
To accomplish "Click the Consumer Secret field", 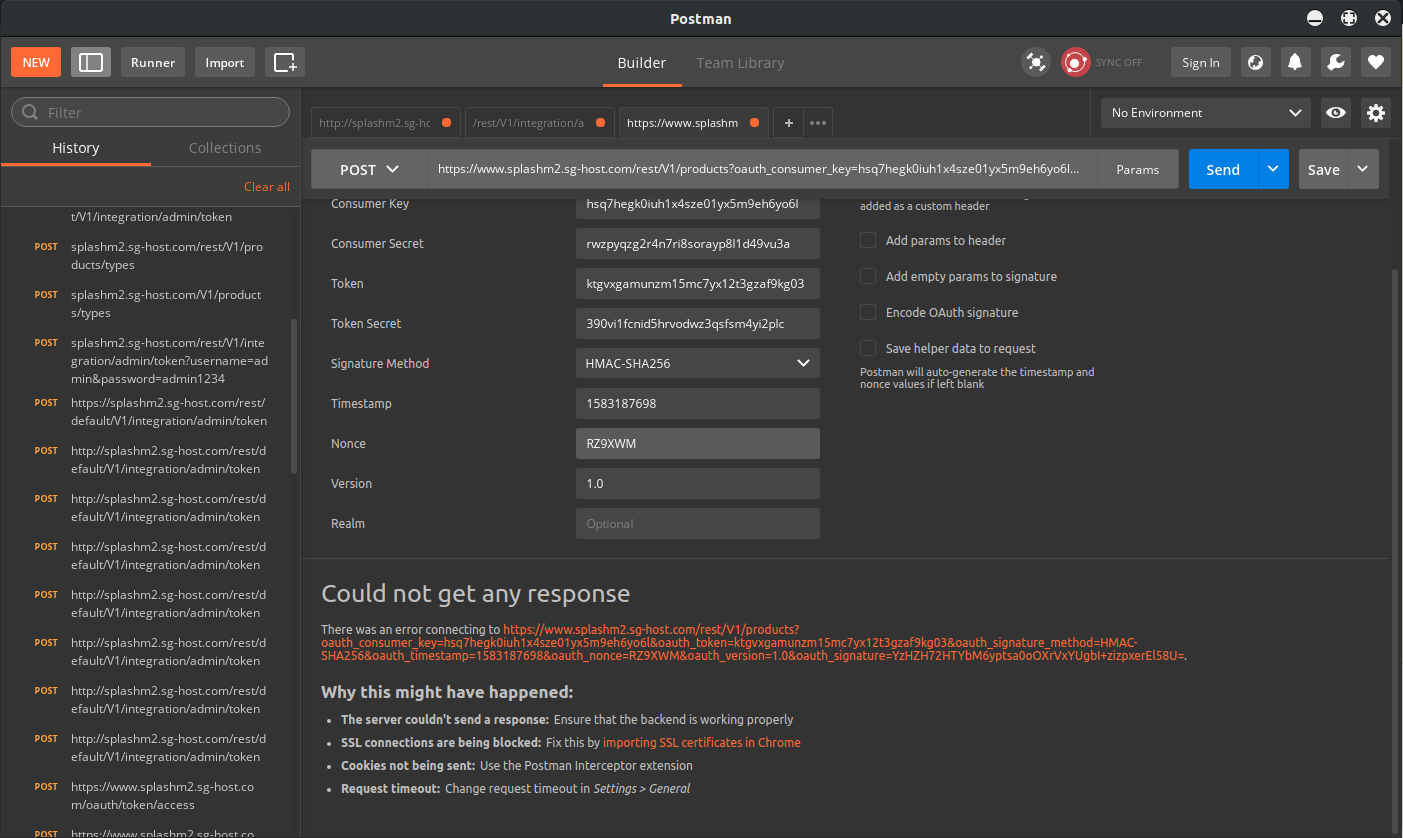I will tap(698, 243).
